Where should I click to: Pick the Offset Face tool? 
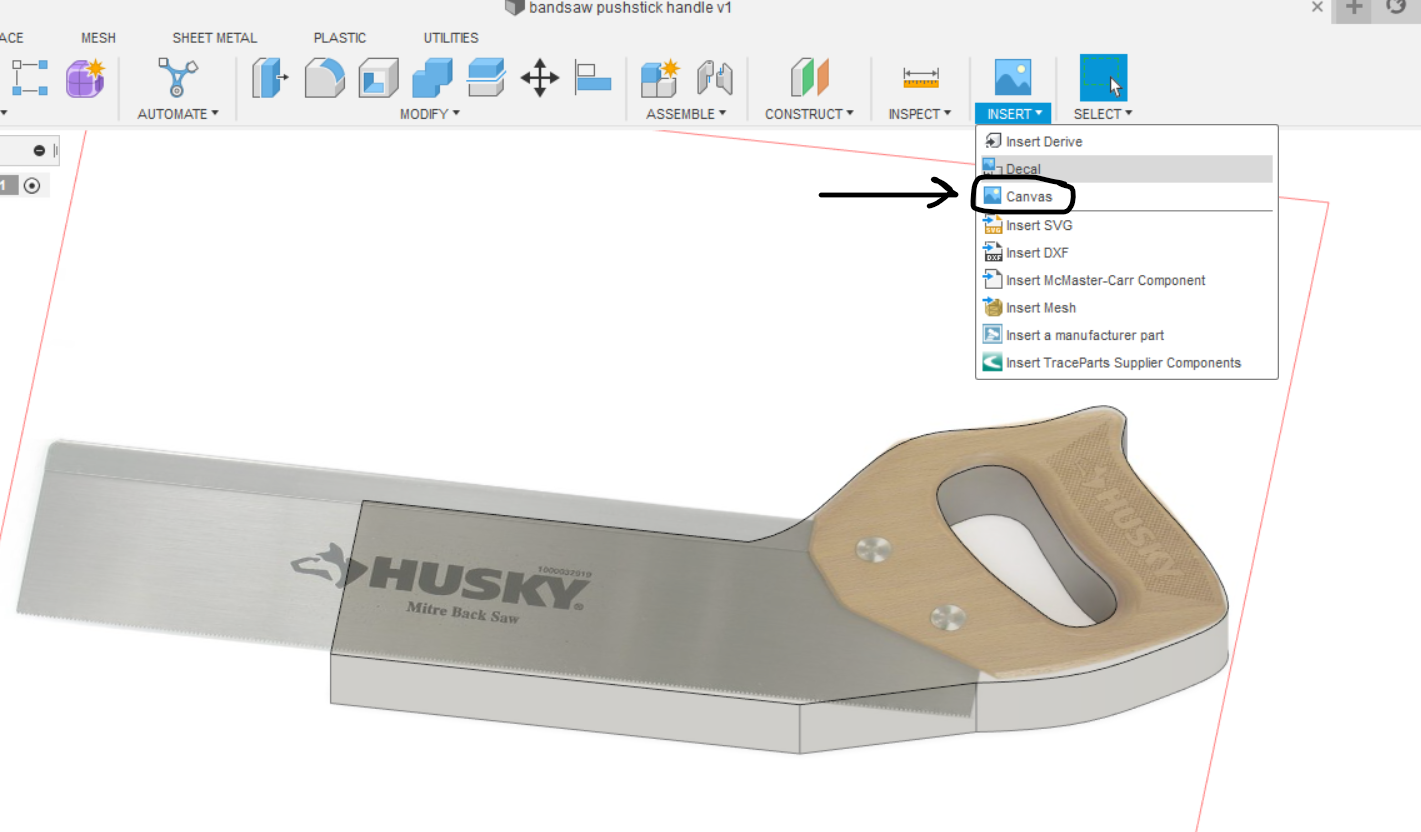[486, 77]
